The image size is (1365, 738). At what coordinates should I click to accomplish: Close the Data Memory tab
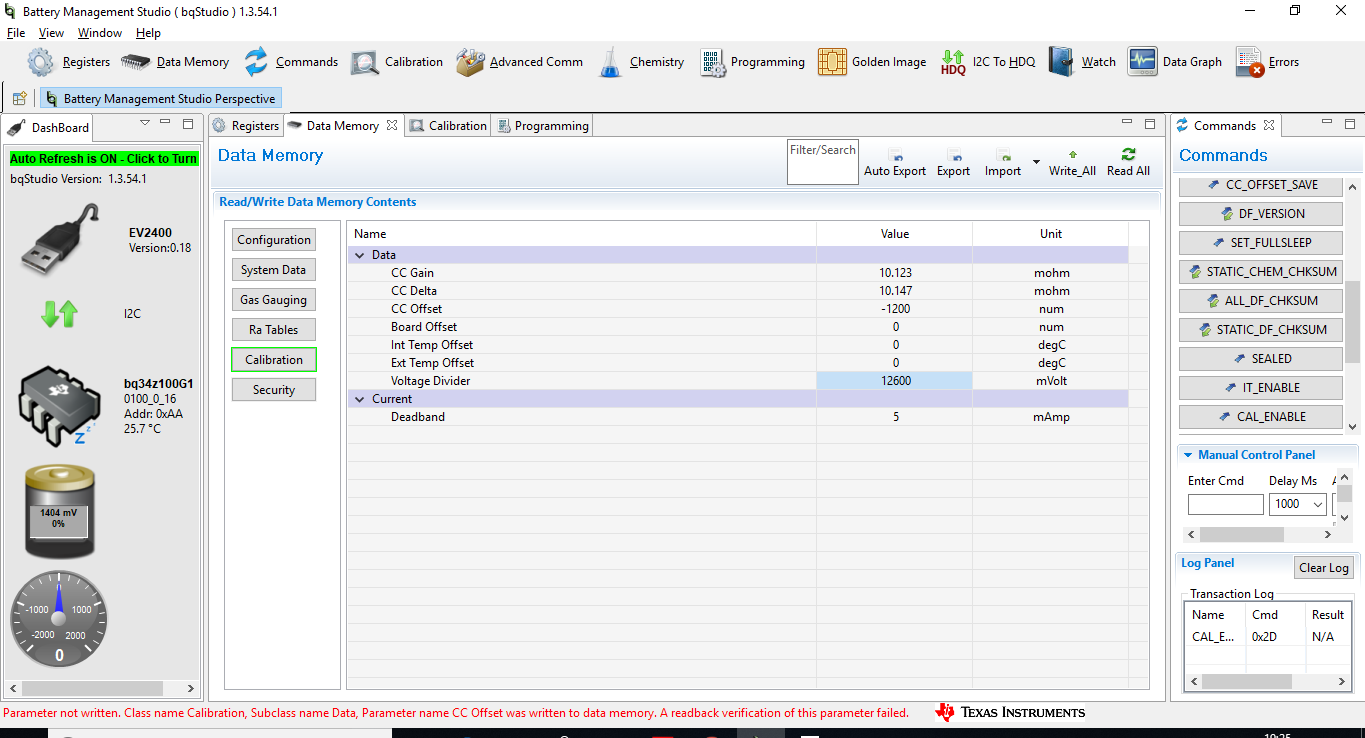[392, 126]
